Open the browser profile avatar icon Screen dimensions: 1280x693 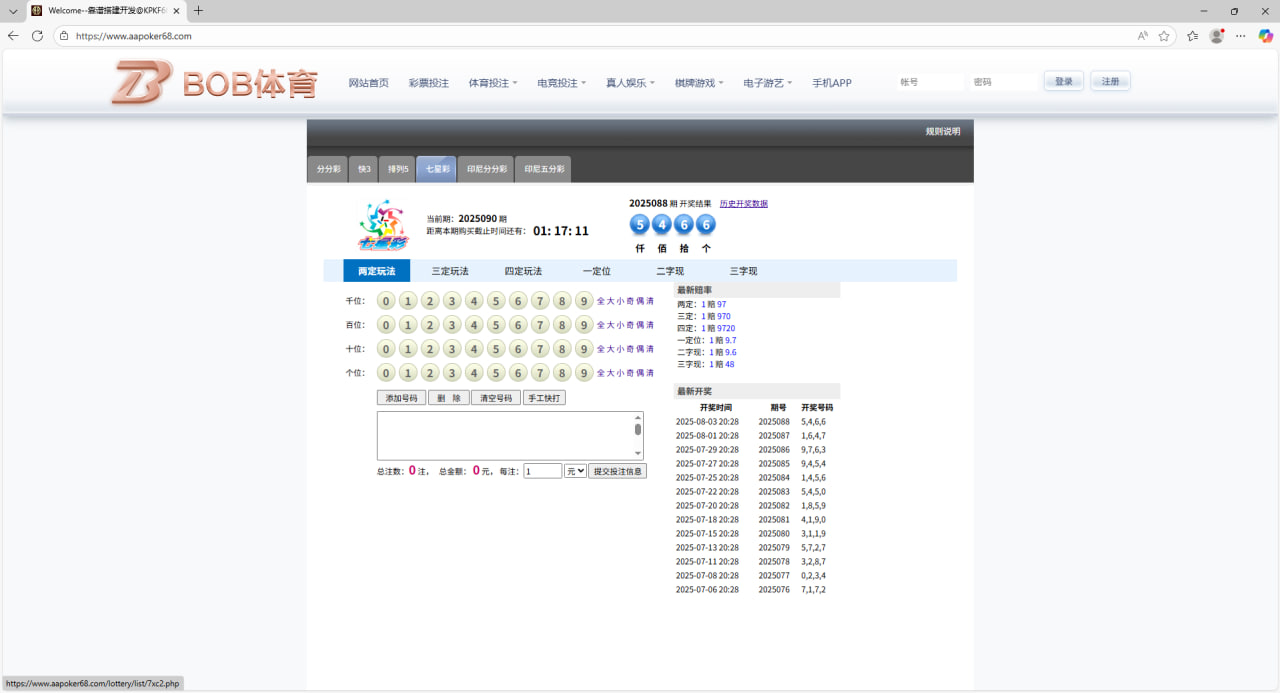coord(1216,36)
